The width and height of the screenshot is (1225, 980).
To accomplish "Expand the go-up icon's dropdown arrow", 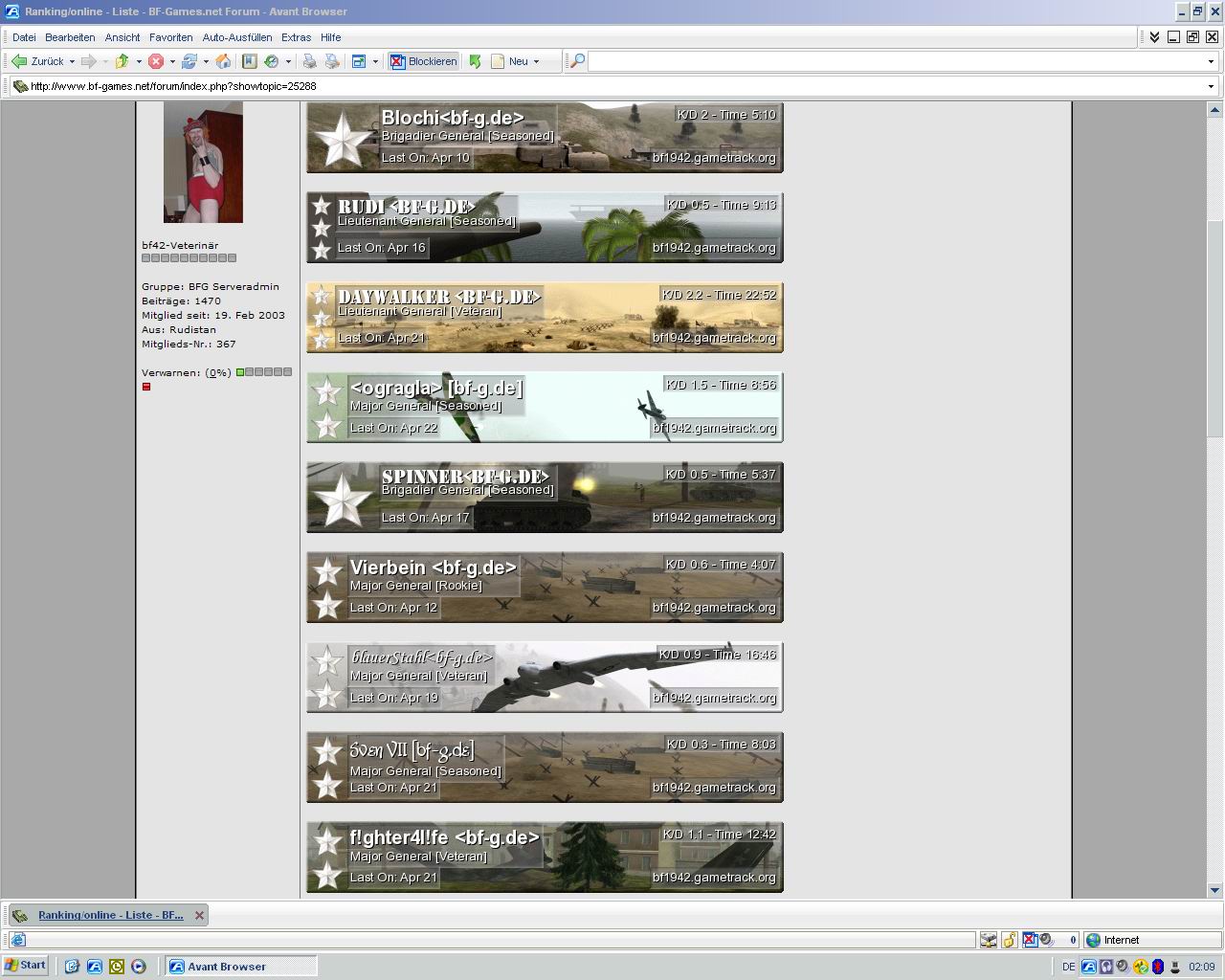I will coord(139,61).
